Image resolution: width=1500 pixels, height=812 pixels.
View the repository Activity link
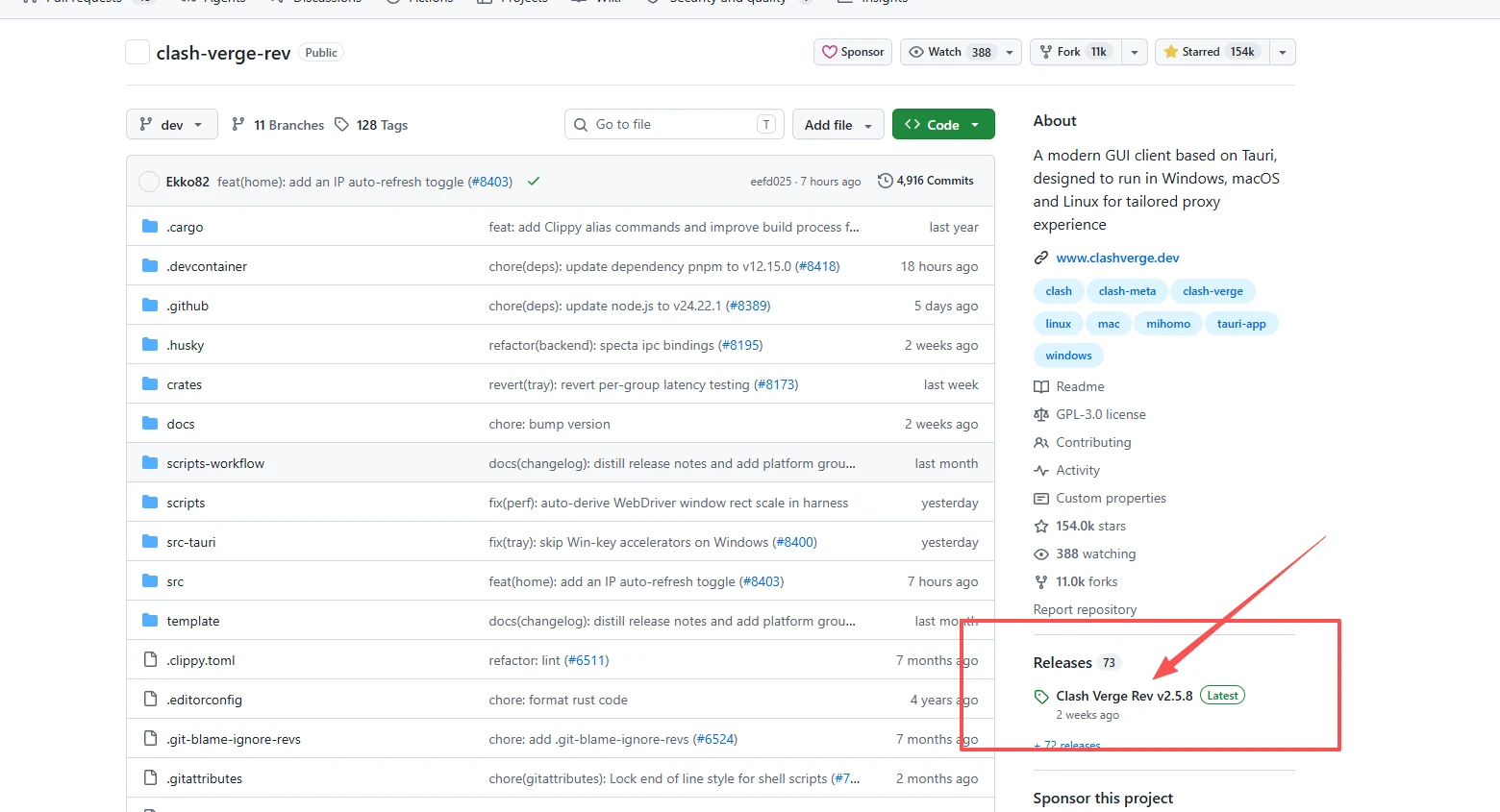[x=1078, y=470]
